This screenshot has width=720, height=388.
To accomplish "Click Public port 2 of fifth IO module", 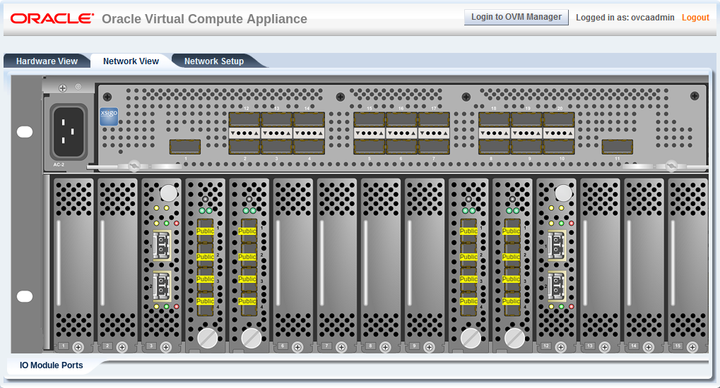I will pos(248,257).
